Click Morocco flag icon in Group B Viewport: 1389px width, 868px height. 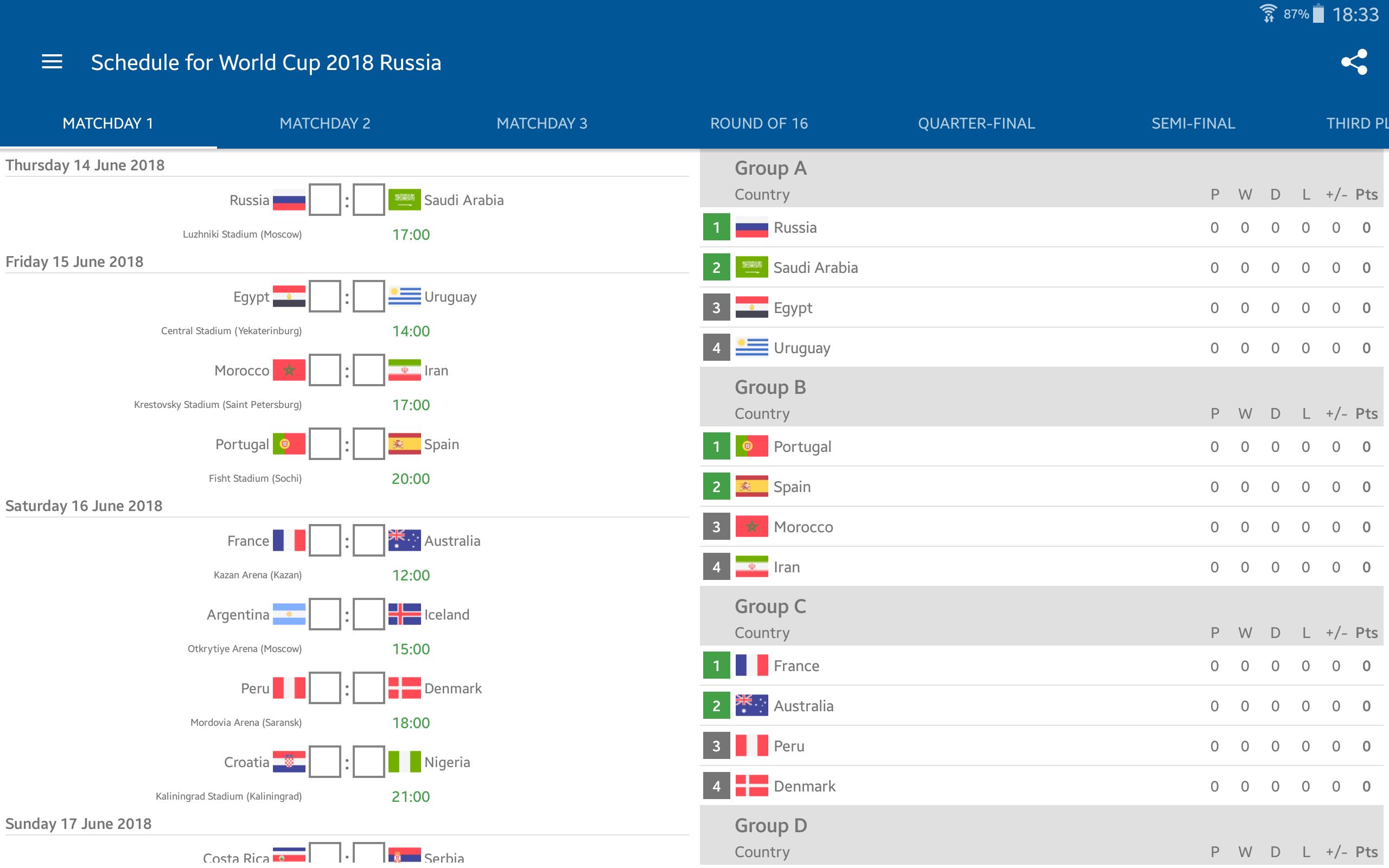[752, 525]
